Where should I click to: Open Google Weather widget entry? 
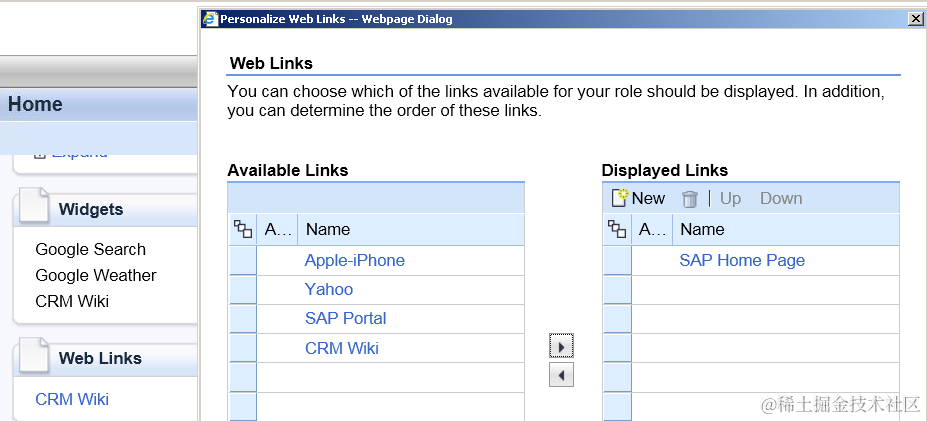pyautogui.click(x=96, y=276)
